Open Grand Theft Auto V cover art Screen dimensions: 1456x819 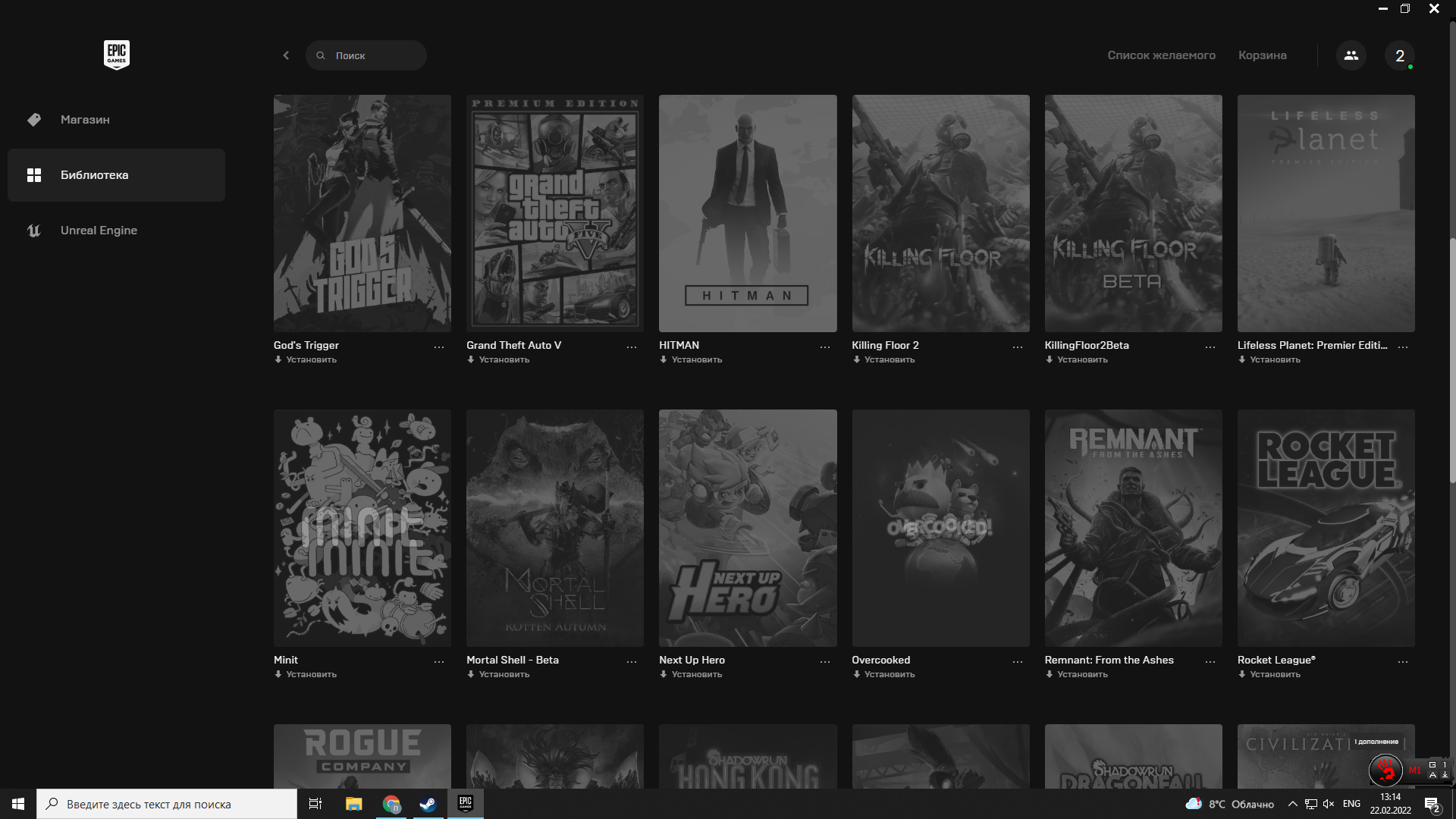(555, 213)
